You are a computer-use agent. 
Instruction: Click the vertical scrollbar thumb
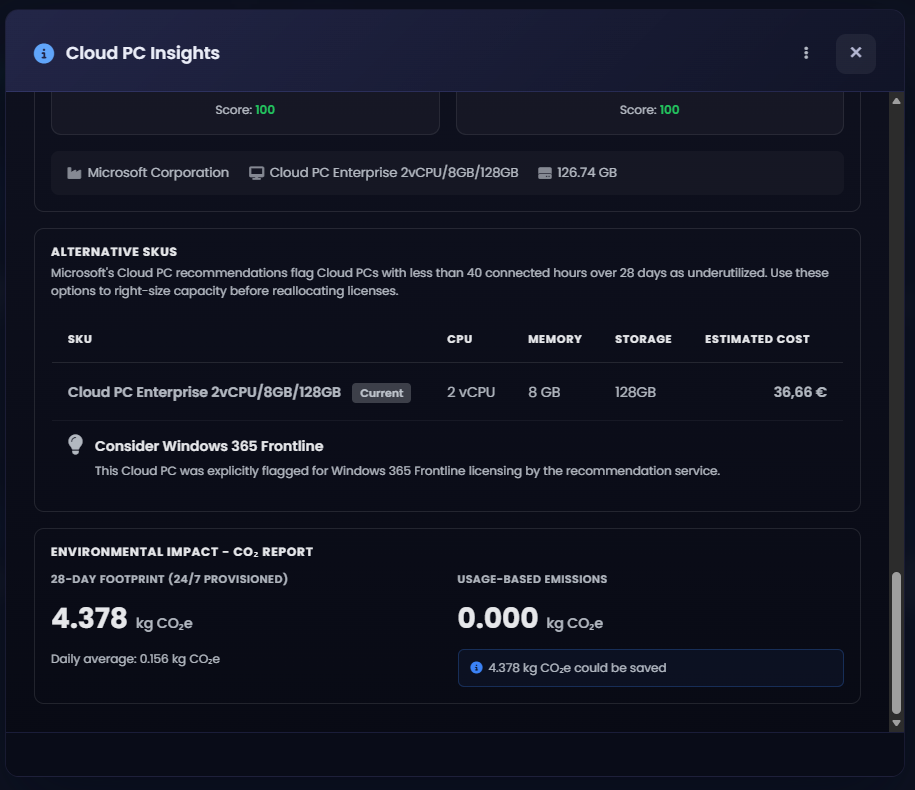pyautogui.click(x=896, y=643)
